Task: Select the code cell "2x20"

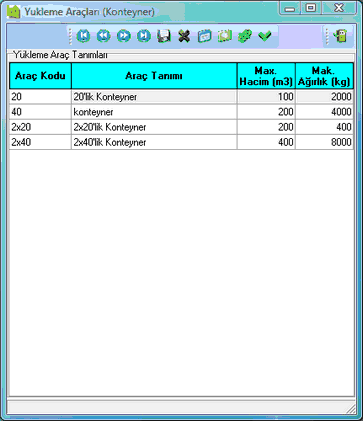Action: (40, 127)
